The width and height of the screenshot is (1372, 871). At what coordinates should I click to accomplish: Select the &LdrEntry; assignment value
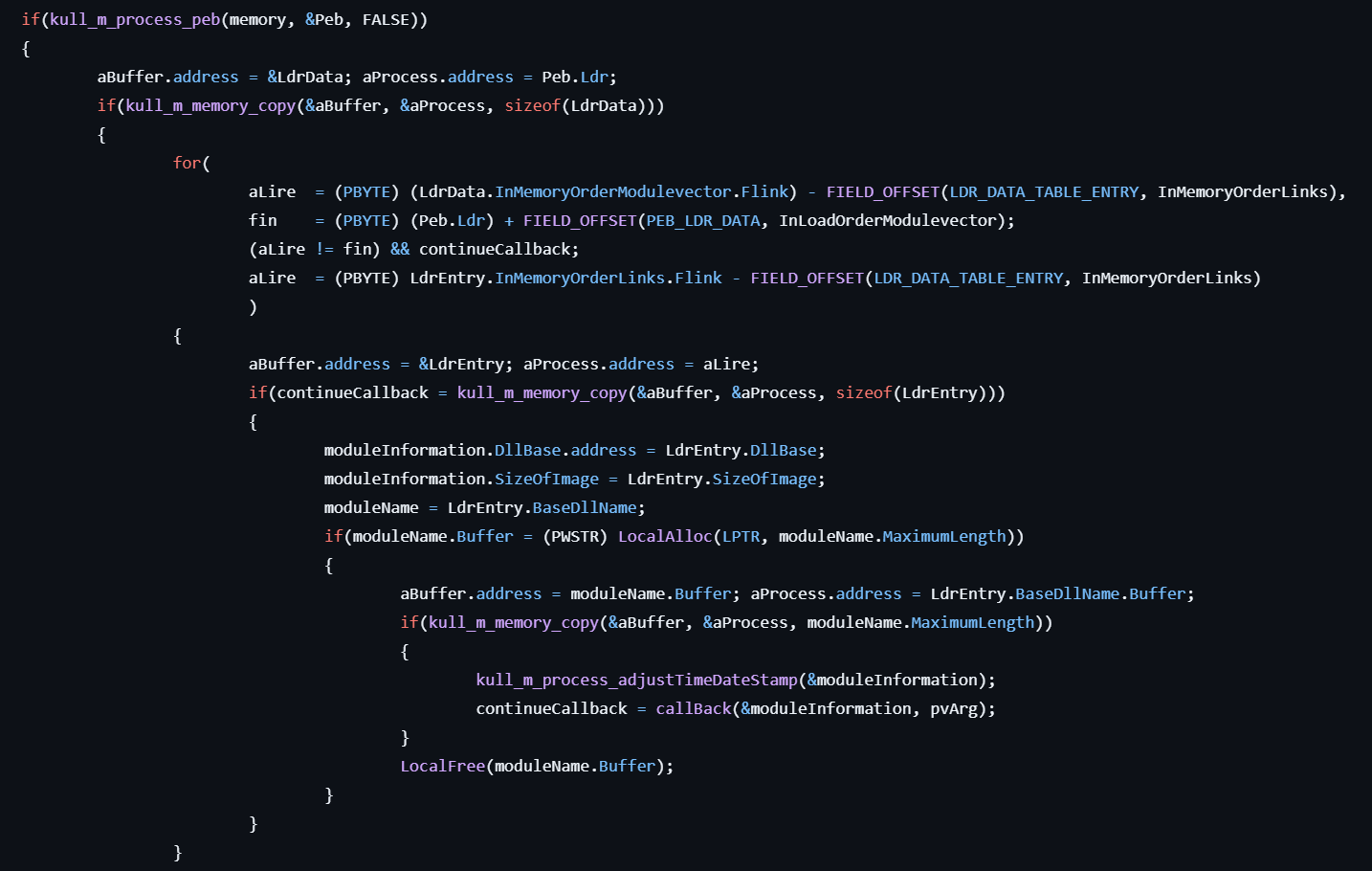466,364
